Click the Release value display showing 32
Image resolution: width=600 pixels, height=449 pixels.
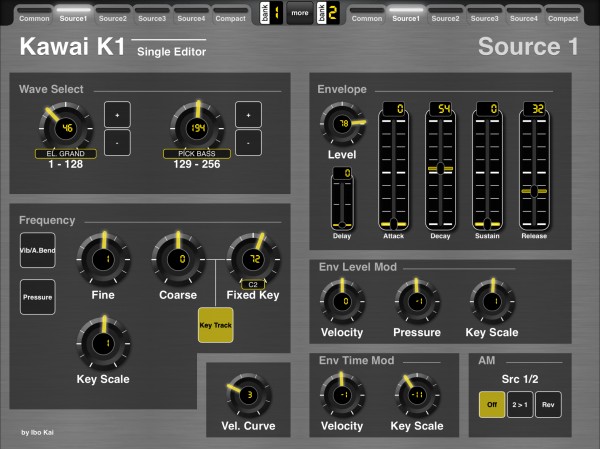(534, 109)
